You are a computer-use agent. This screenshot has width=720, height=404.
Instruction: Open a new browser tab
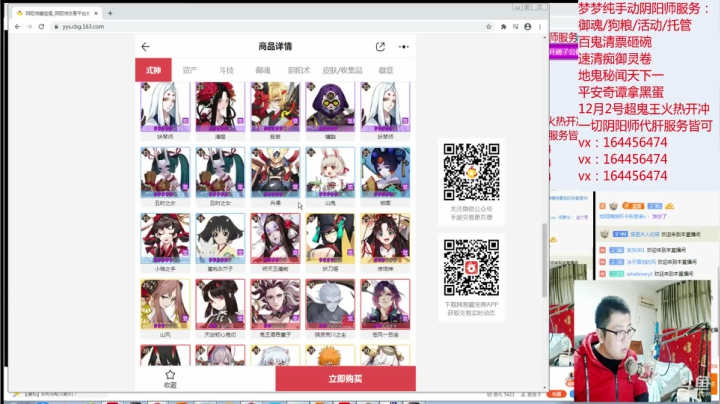pyautogui.click(x=110, y=13)
